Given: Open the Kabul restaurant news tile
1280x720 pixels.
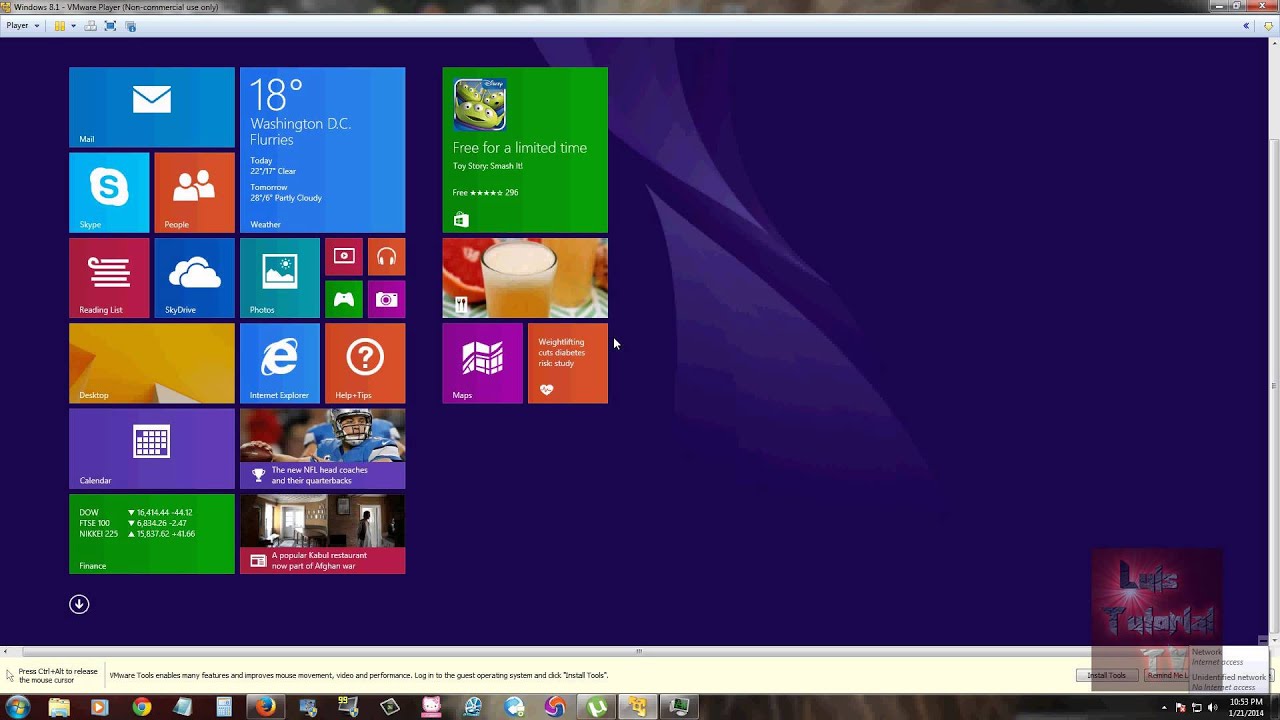Looking at the screenshot, I should [322, 534].
